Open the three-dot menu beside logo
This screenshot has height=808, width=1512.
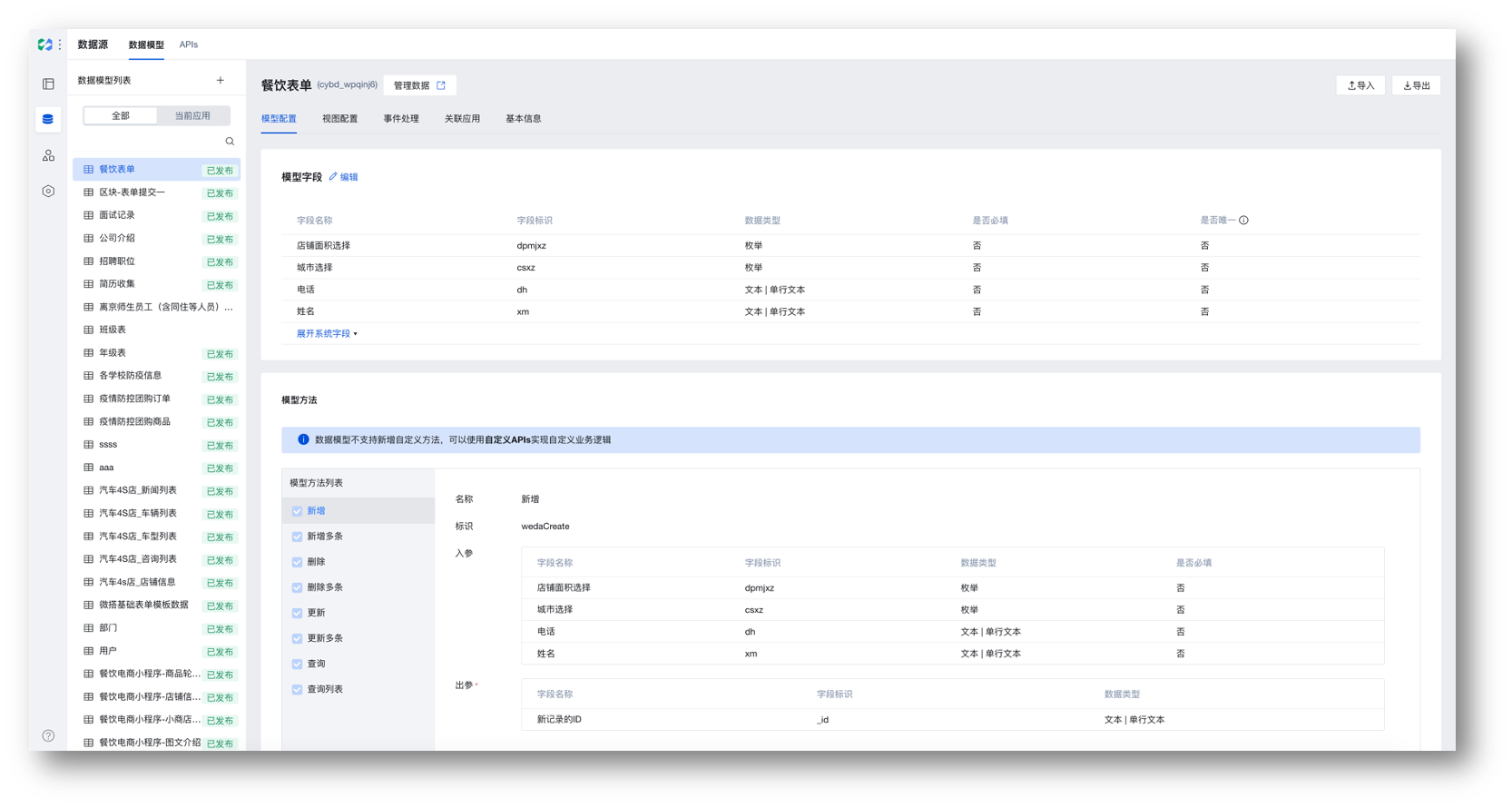click(60, 44)
